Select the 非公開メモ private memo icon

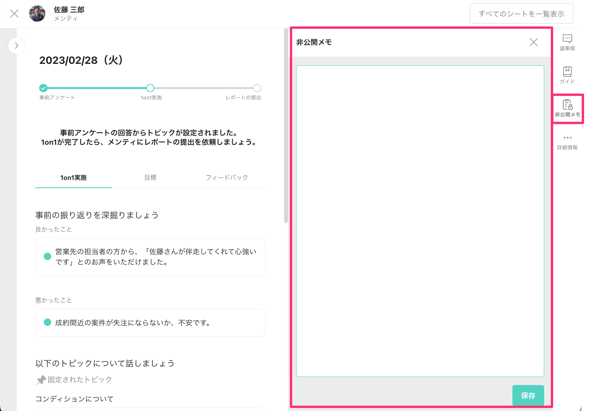[567, 108]
